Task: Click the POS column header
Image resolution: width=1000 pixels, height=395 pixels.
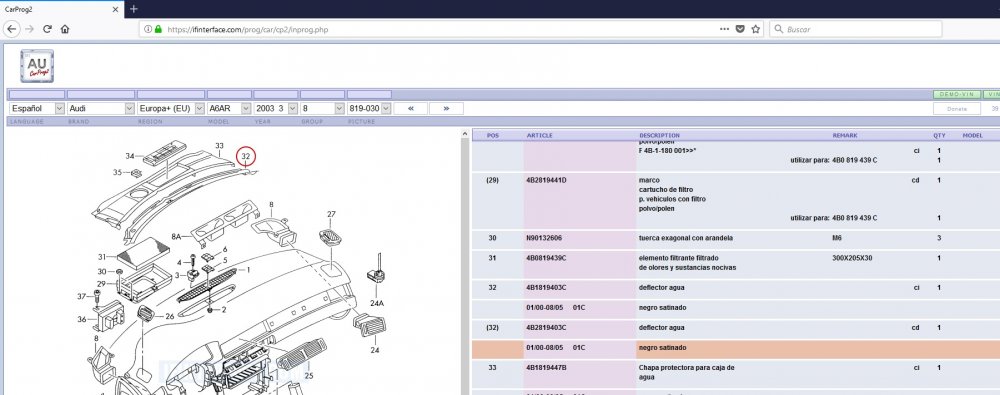Action: (x=493, y=135)
